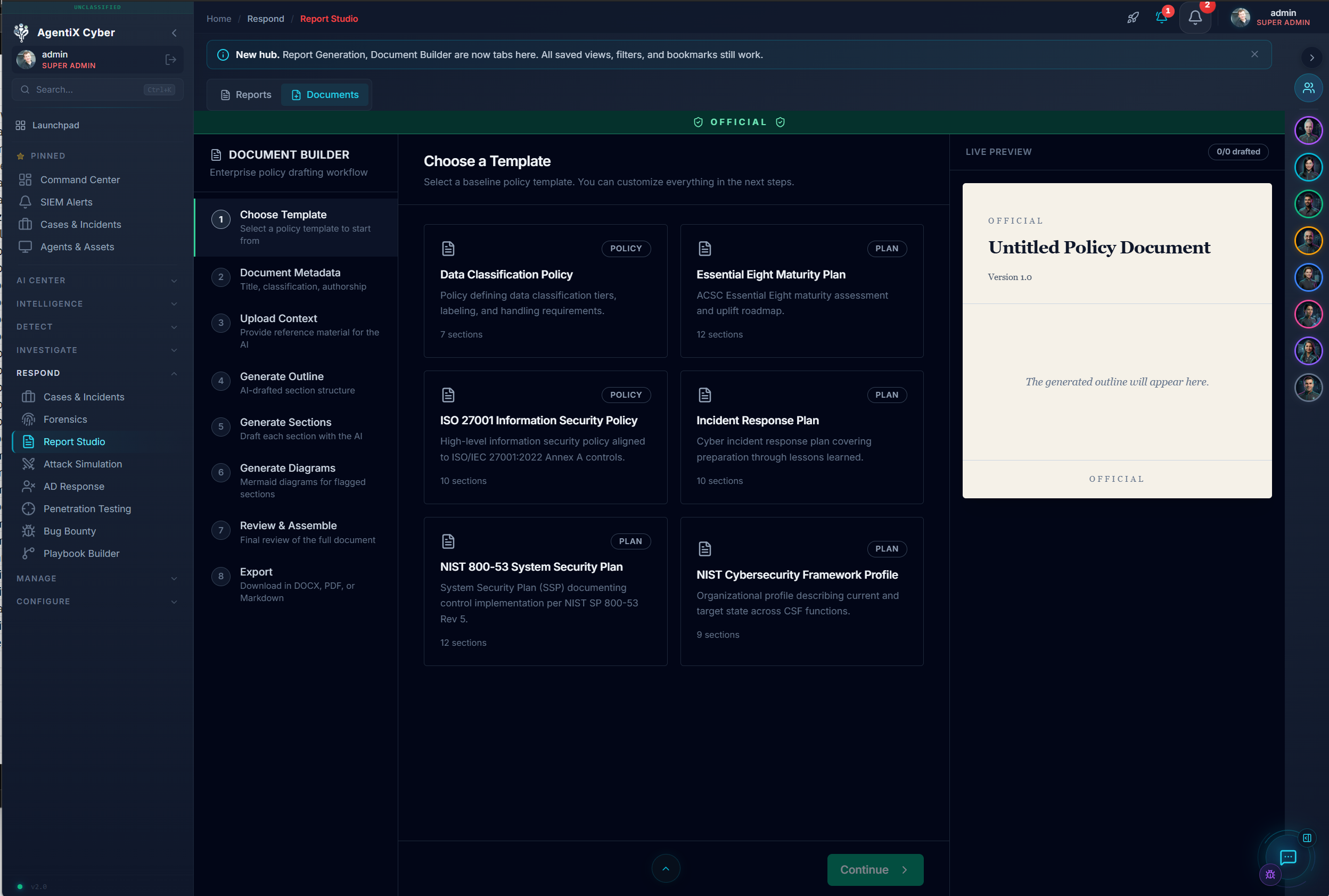Open Penetration Testing from the sidebar

click(87, 508)
